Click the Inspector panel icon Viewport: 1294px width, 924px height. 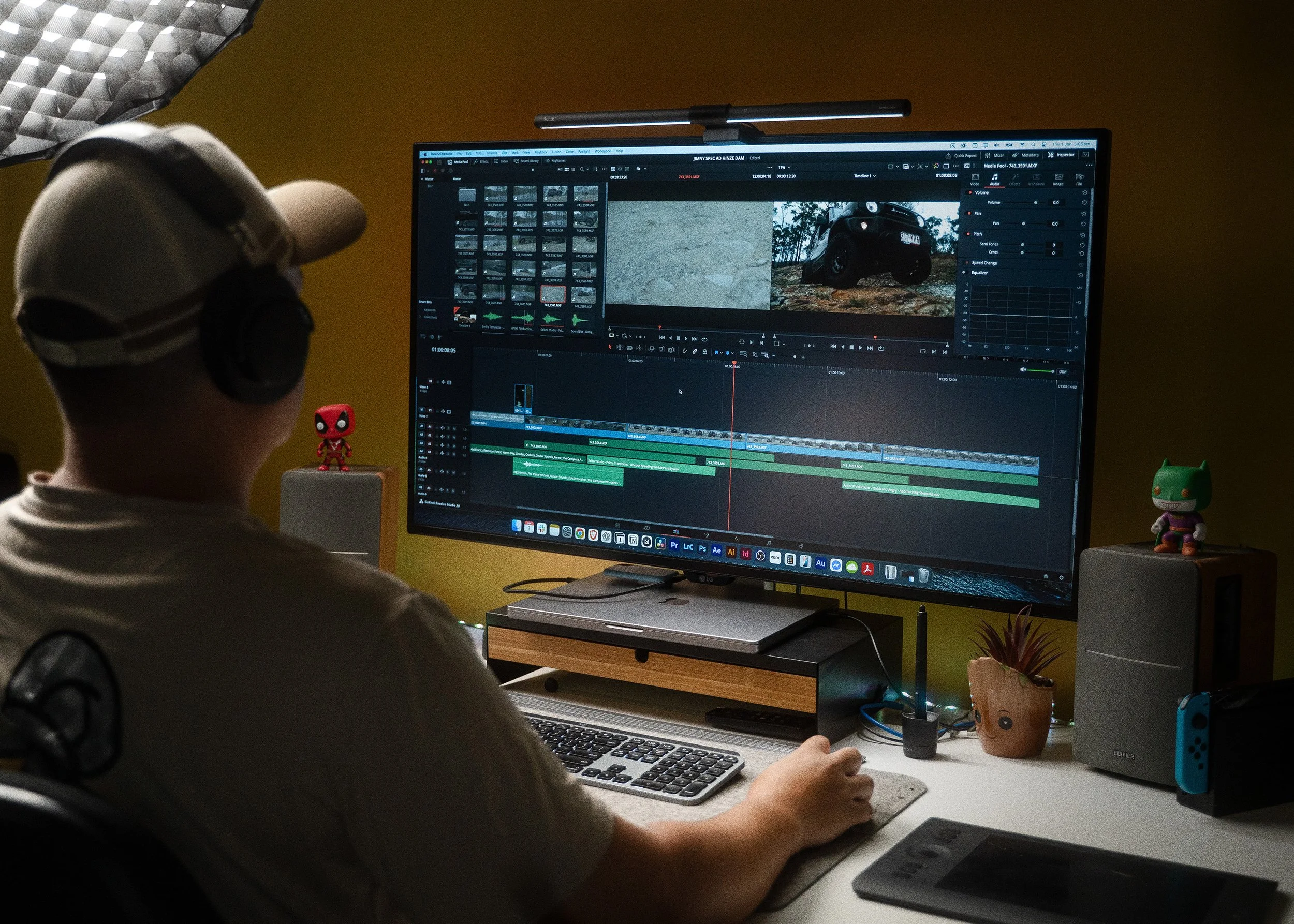(1051, 155)
